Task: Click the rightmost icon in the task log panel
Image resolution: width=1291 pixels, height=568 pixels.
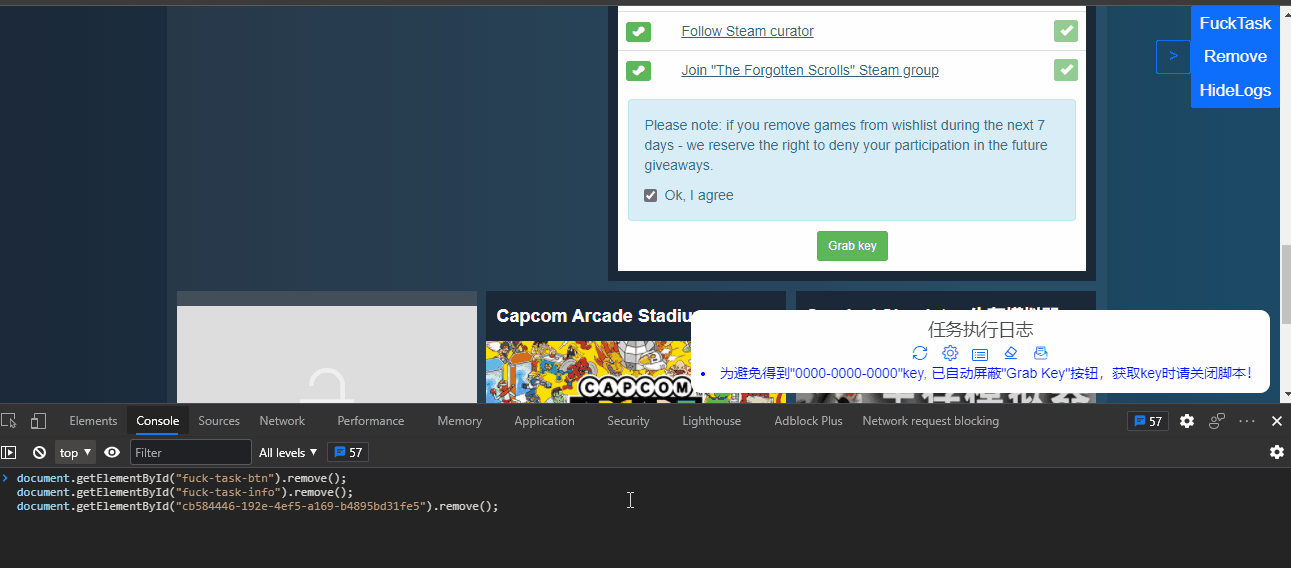Action: coord(1040,353)
